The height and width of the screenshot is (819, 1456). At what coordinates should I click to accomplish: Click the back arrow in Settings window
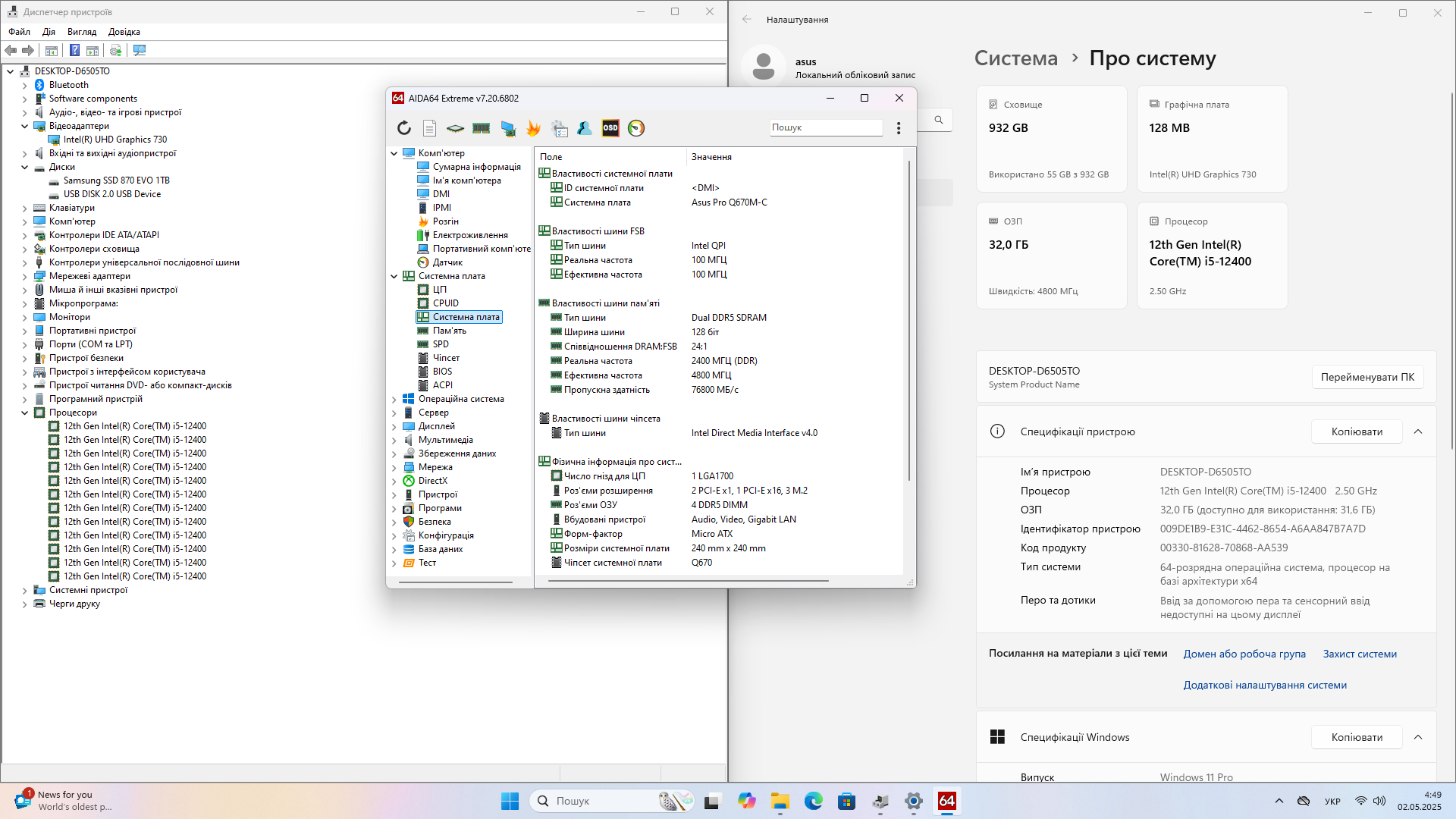click(747, 20)
